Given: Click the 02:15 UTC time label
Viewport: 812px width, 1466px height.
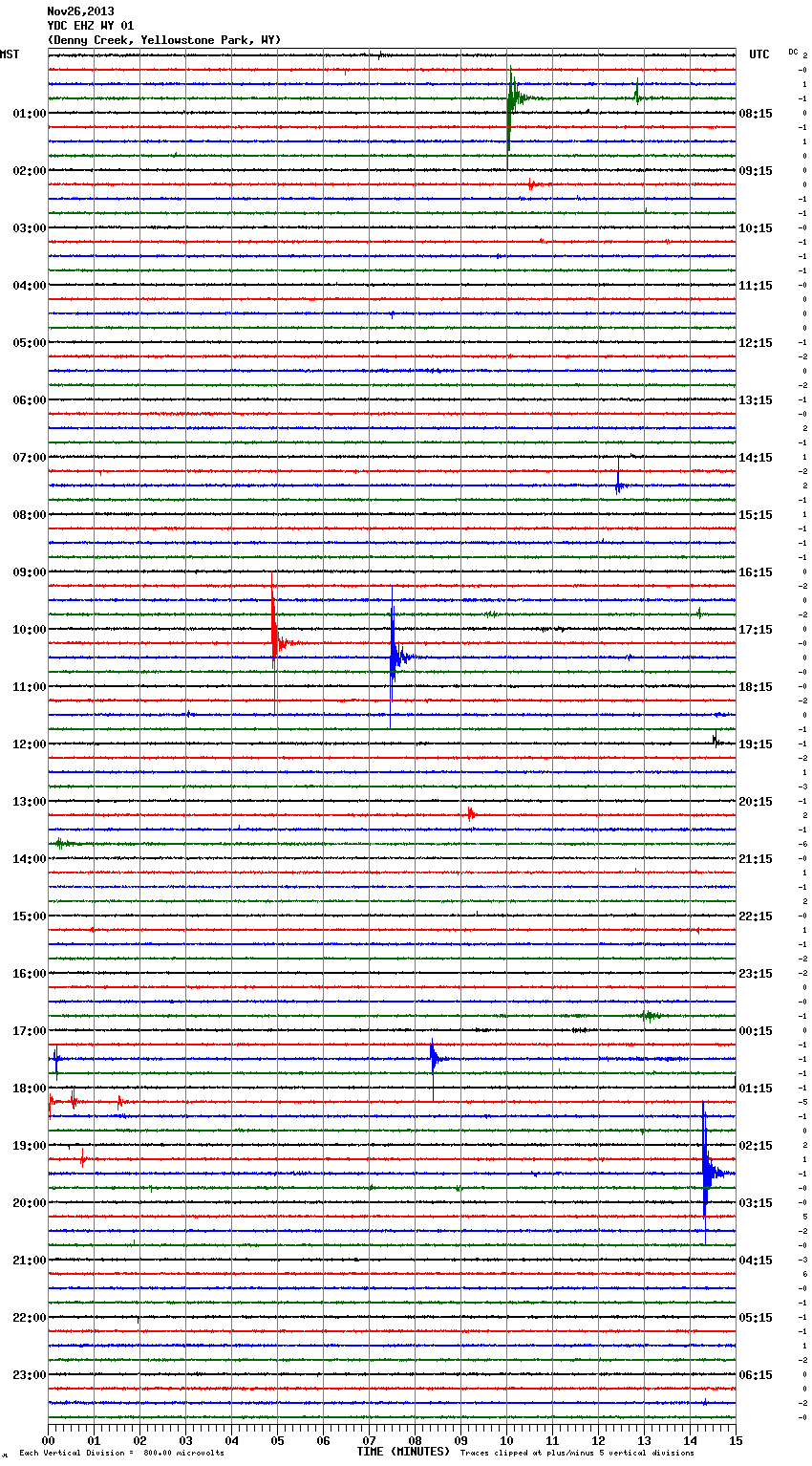Looking at the screenshot, I should tap(756, 1146).
